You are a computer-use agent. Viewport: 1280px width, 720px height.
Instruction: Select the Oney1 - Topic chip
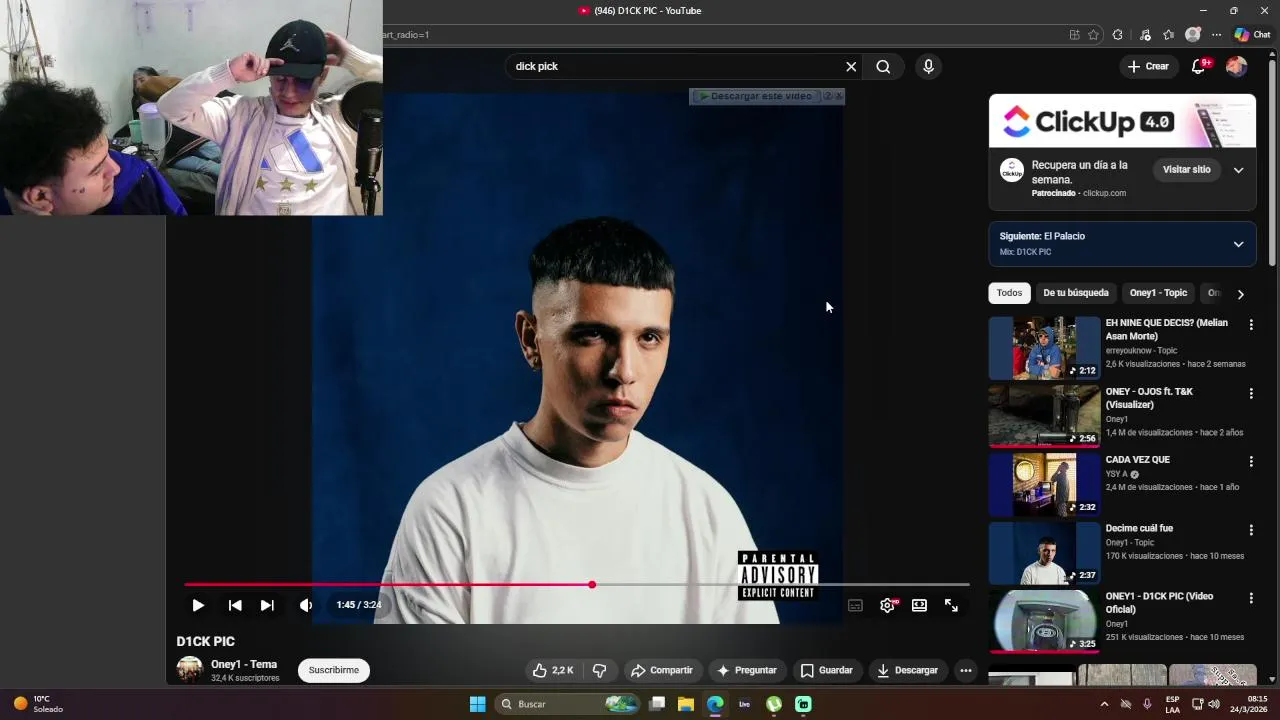click(x=1158, y=293)
